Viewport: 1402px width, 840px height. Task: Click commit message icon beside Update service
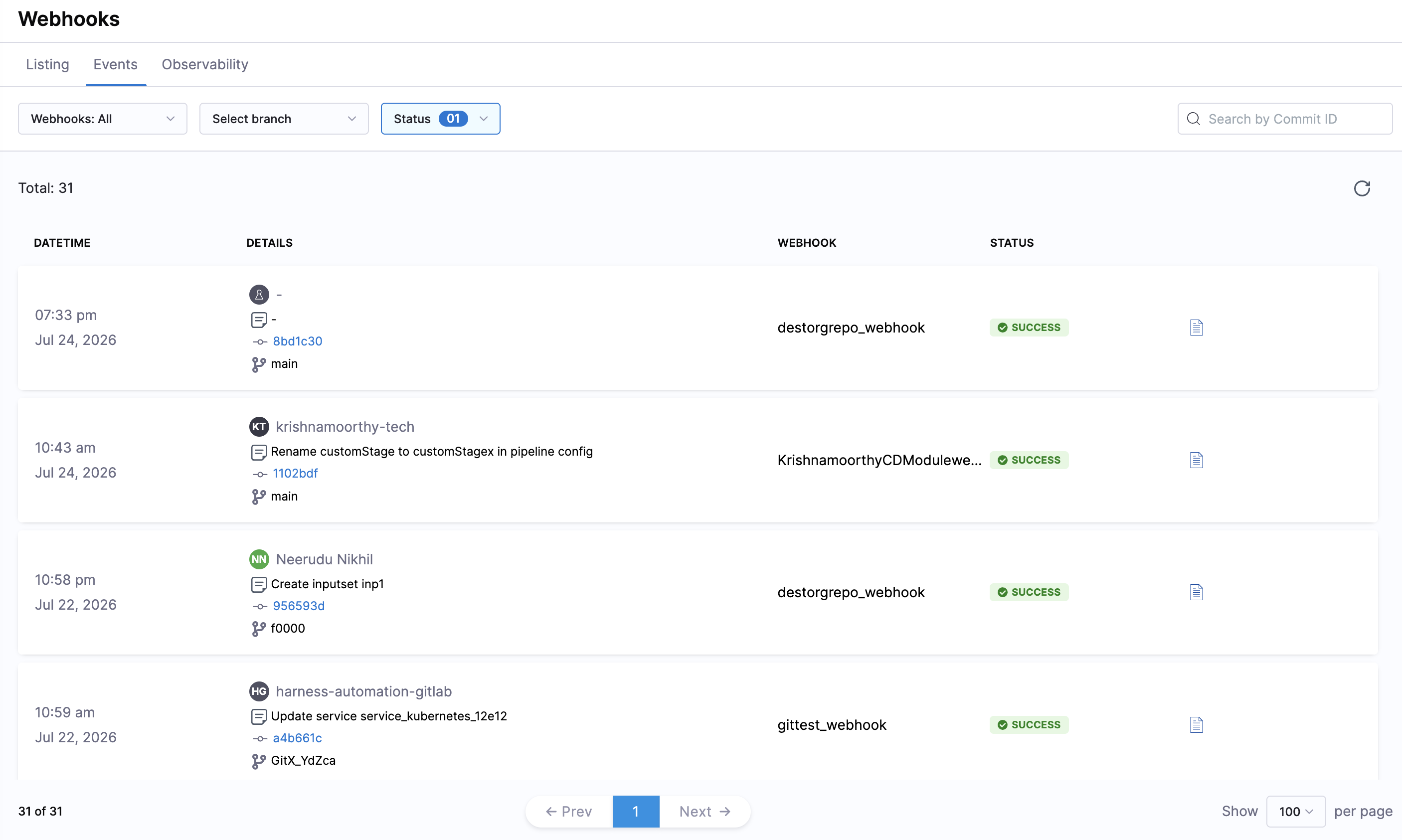(x=259, y=717)
